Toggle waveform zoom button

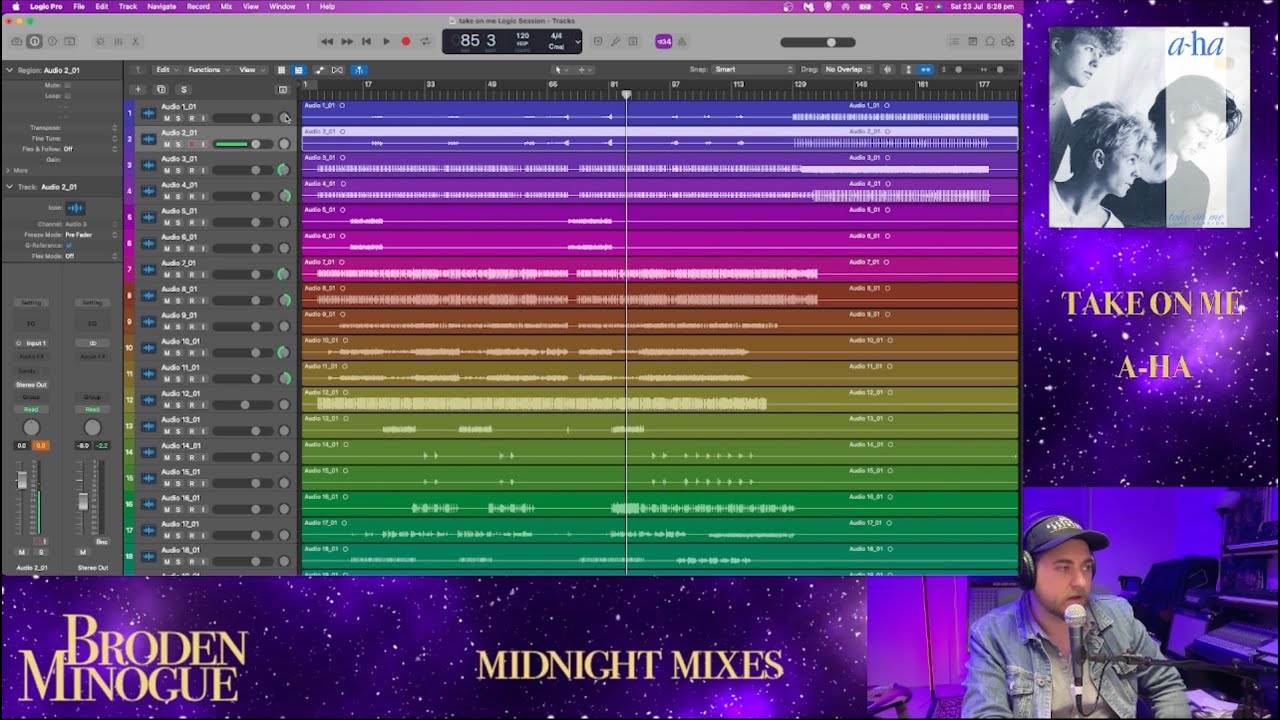[x=887, y=70]
